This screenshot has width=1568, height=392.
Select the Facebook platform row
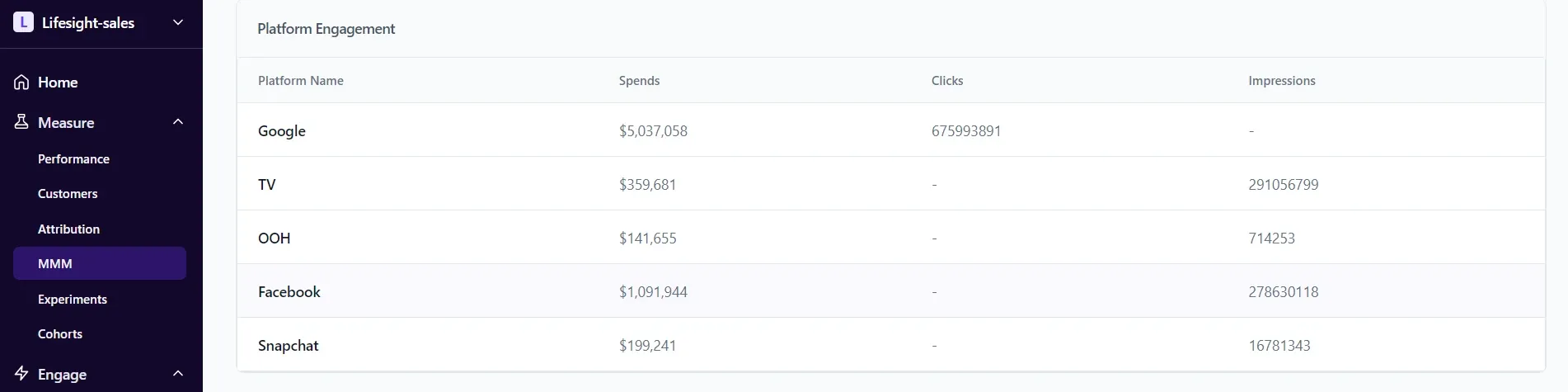(x=289, y=292)
